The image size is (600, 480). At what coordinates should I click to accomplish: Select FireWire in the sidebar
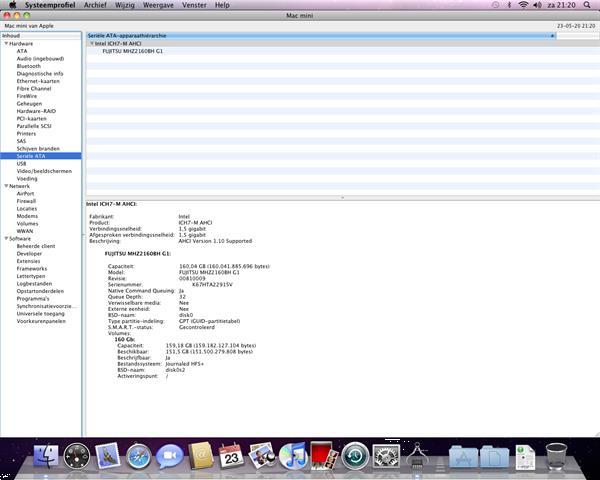(x=27, y=96)
